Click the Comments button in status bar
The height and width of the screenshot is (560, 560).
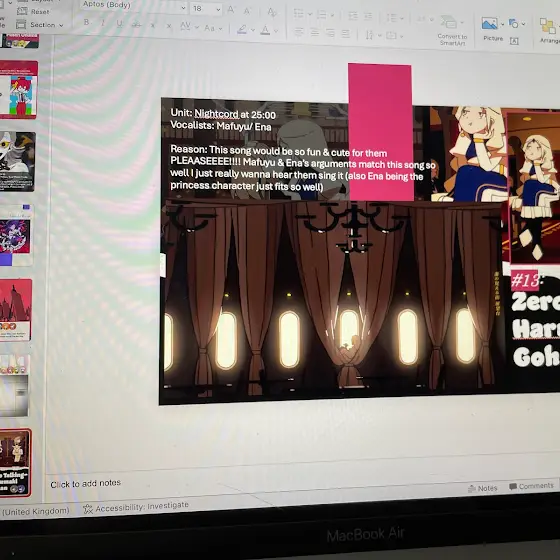click(x=531, y=486)
